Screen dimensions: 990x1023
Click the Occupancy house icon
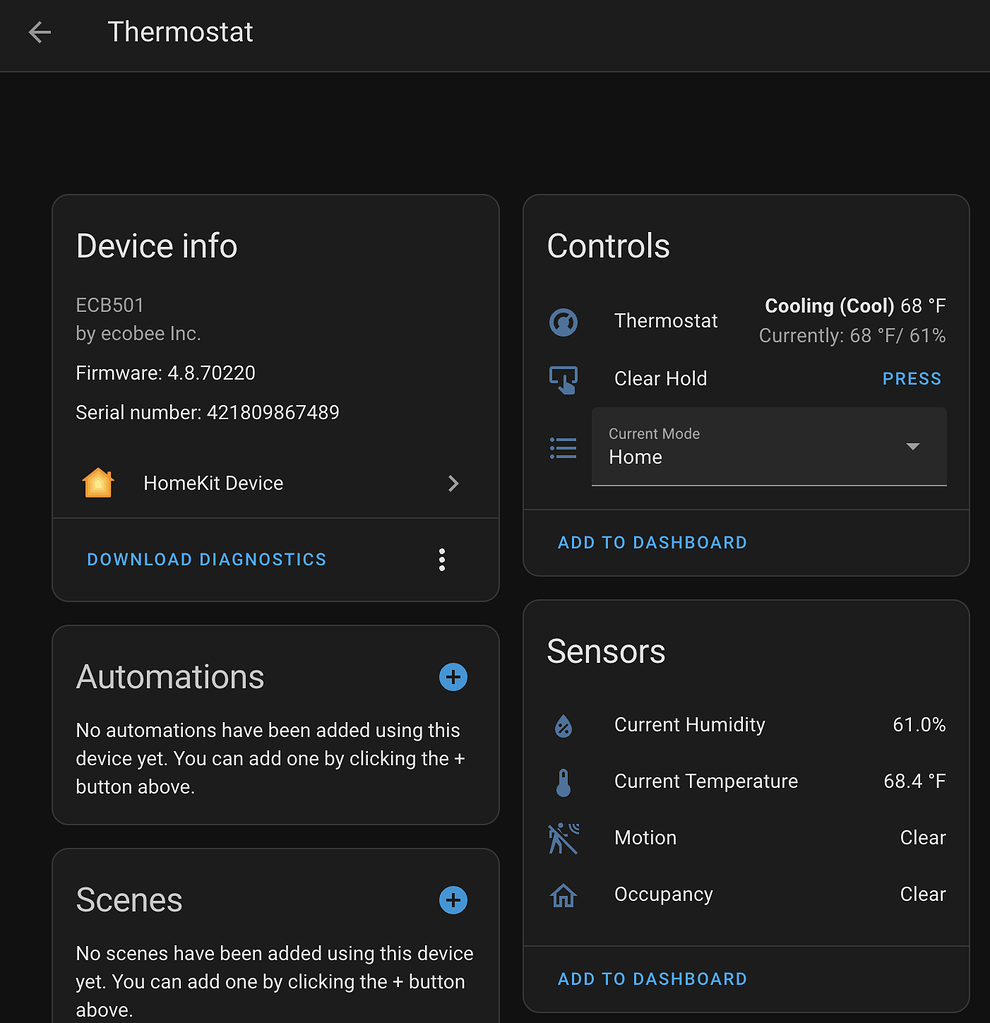[563, 895]
